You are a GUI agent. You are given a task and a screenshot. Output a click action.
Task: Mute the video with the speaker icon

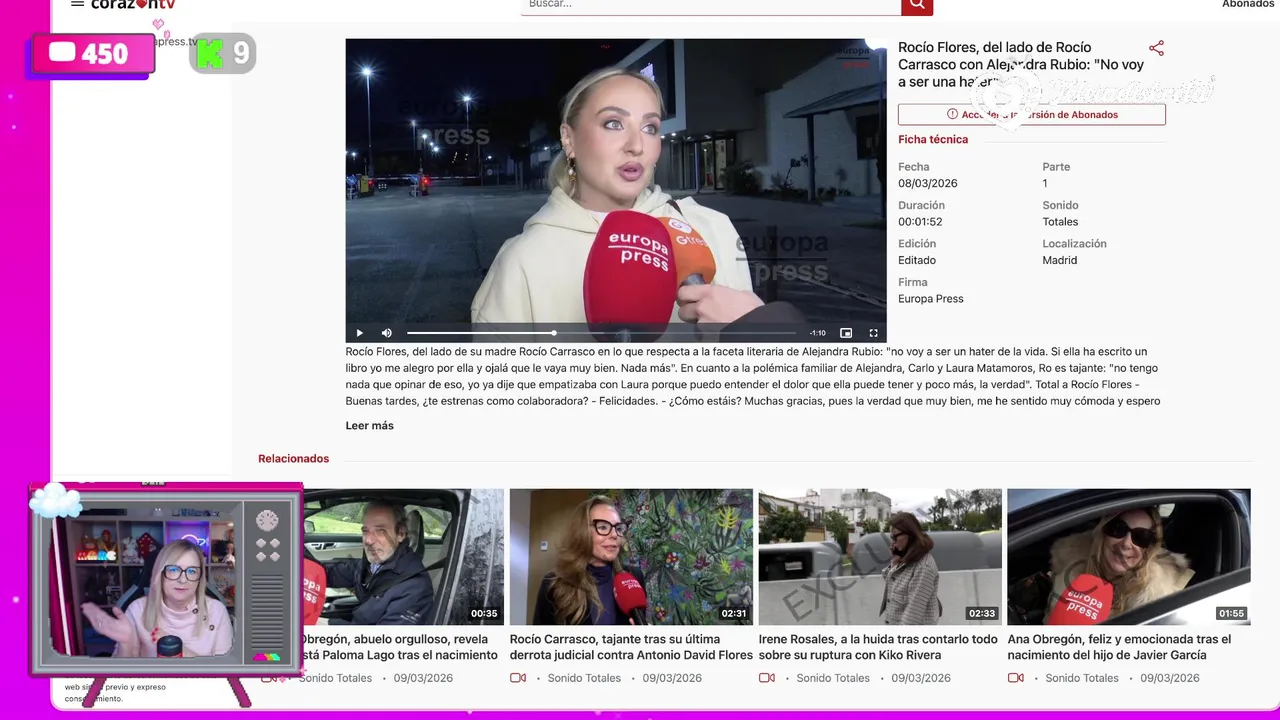pyautogui.click(x=387, y=333)
